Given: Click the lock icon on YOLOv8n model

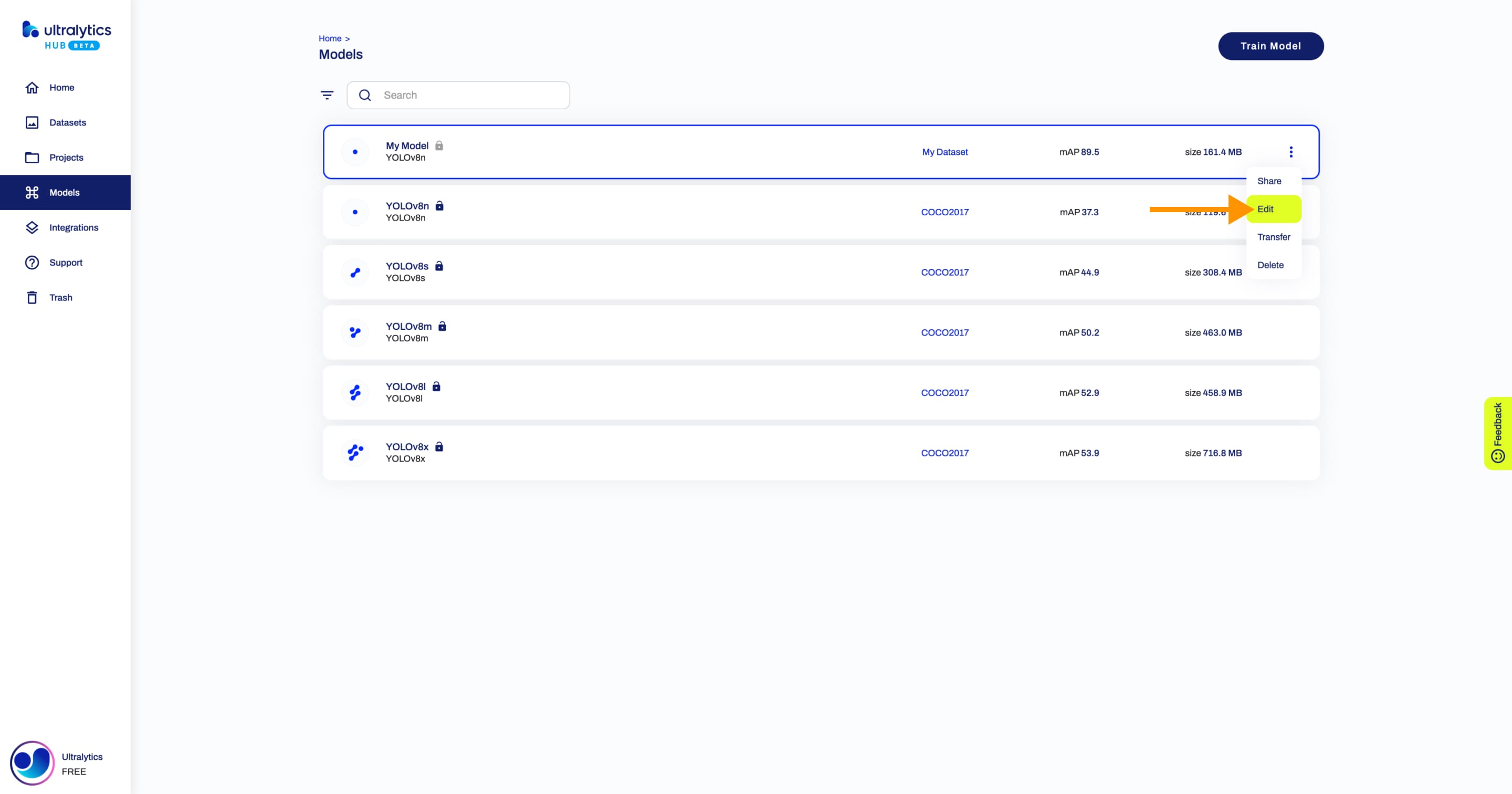Looking at the screenshot, I should (440, 205).
